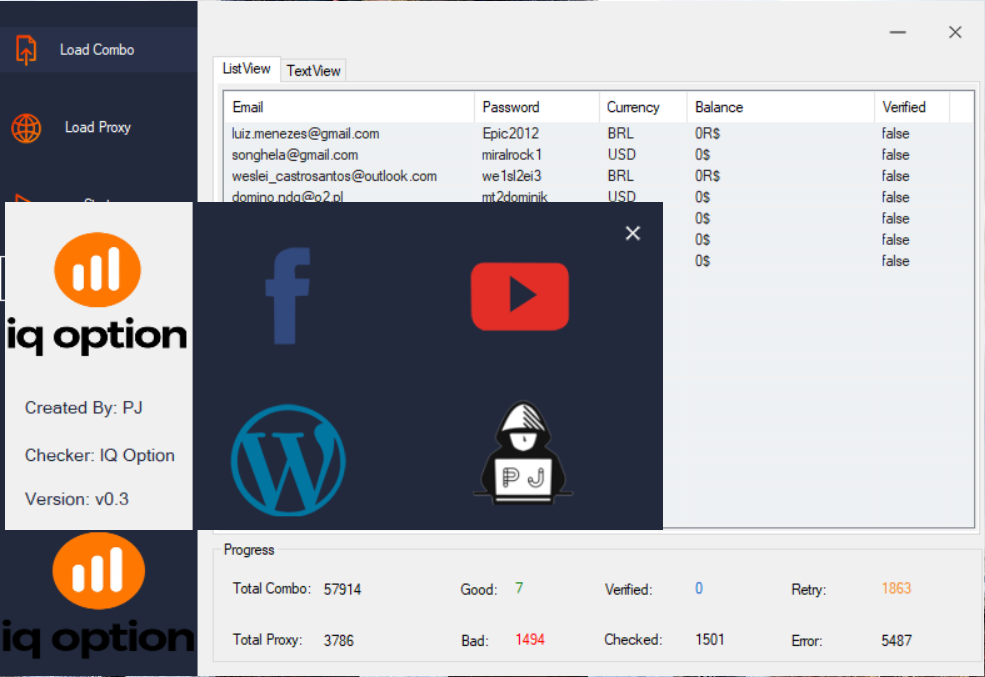
Task: Click the "Total Combo:" label
Action: 272,588
